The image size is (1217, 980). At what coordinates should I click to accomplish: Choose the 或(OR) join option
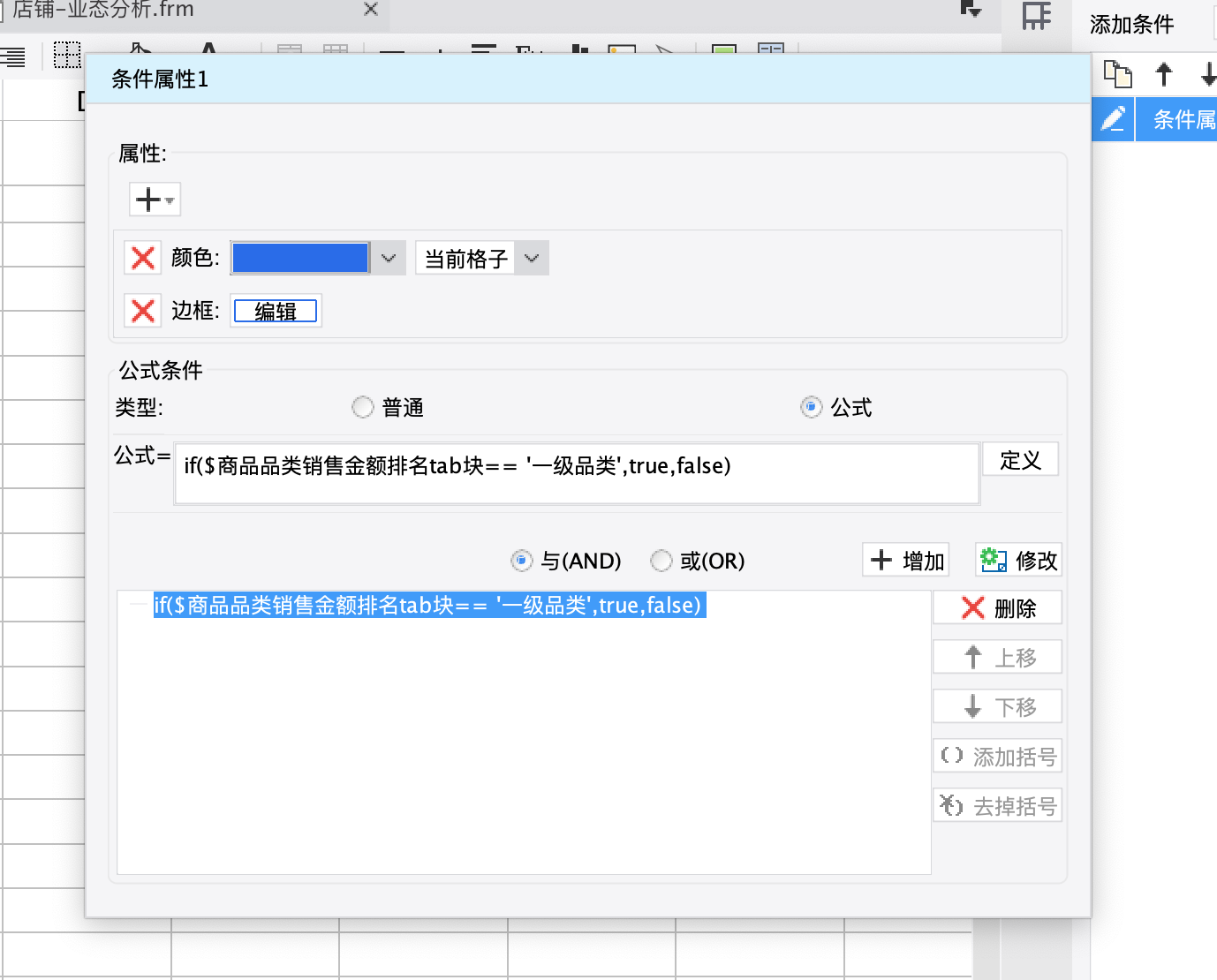661,561
